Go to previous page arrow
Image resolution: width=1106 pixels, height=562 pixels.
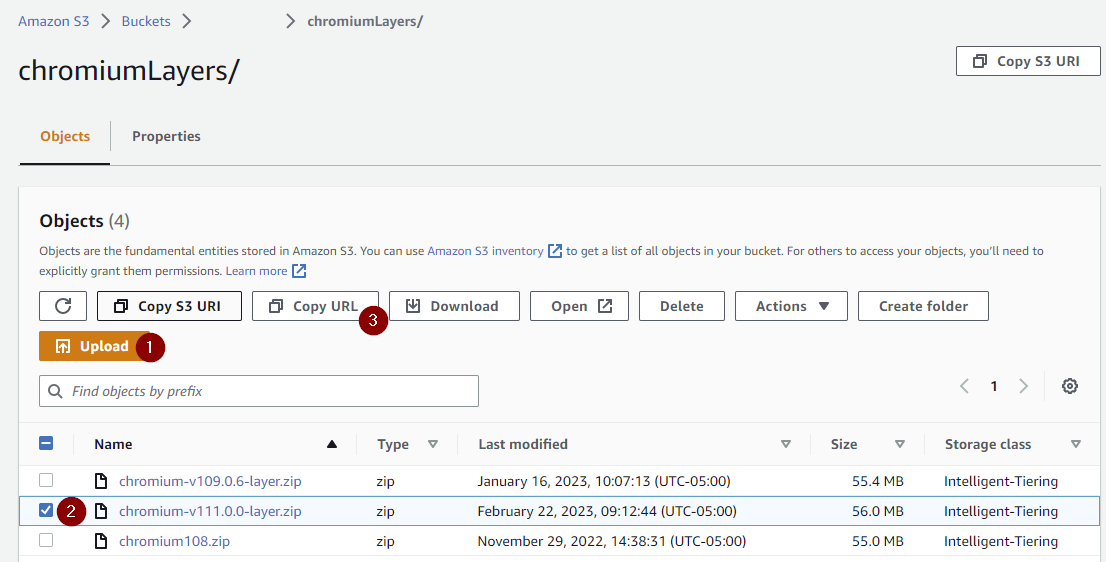click(x=964, y=386)
